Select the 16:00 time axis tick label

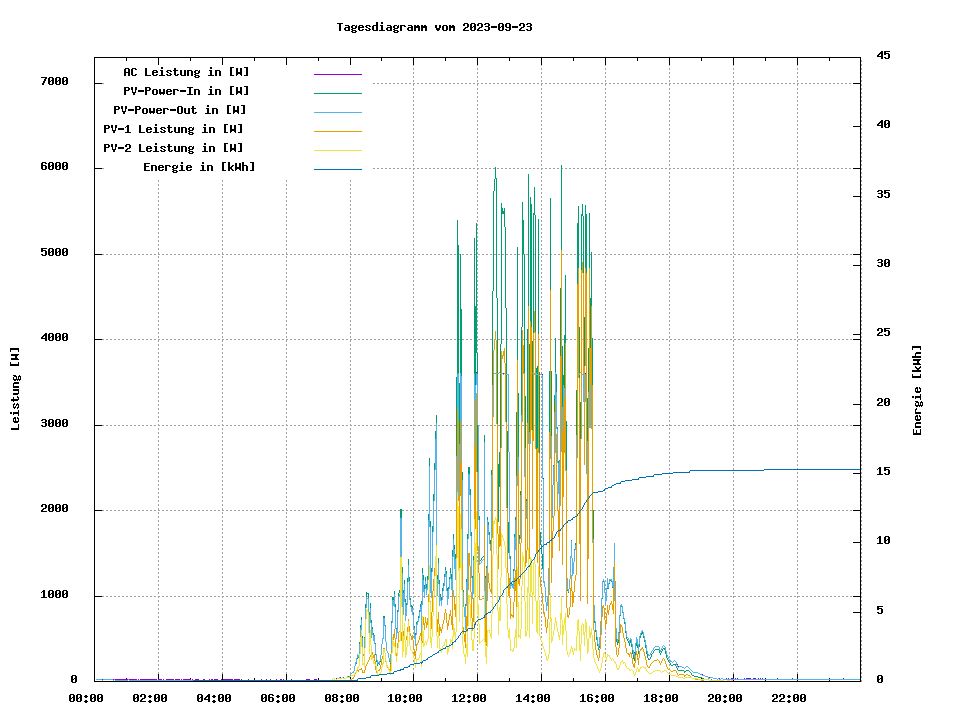tap(598, 698)
